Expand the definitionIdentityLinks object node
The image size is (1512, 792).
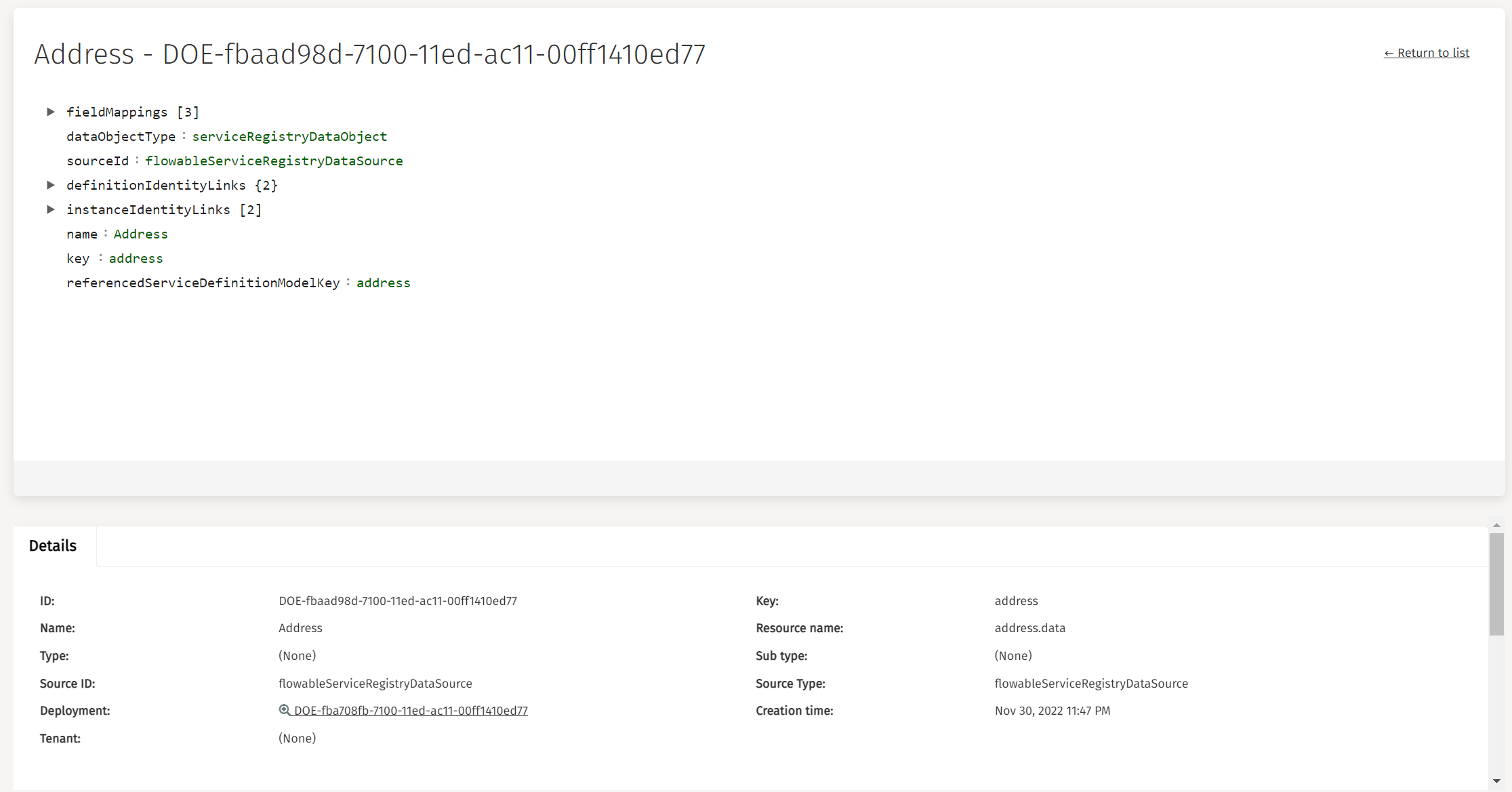point(51,185)
